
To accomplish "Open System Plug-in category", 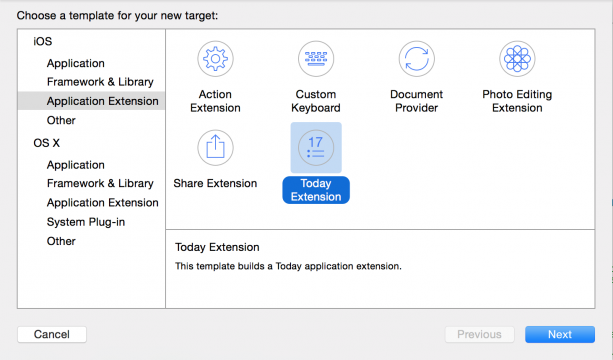I will (86, 222).
